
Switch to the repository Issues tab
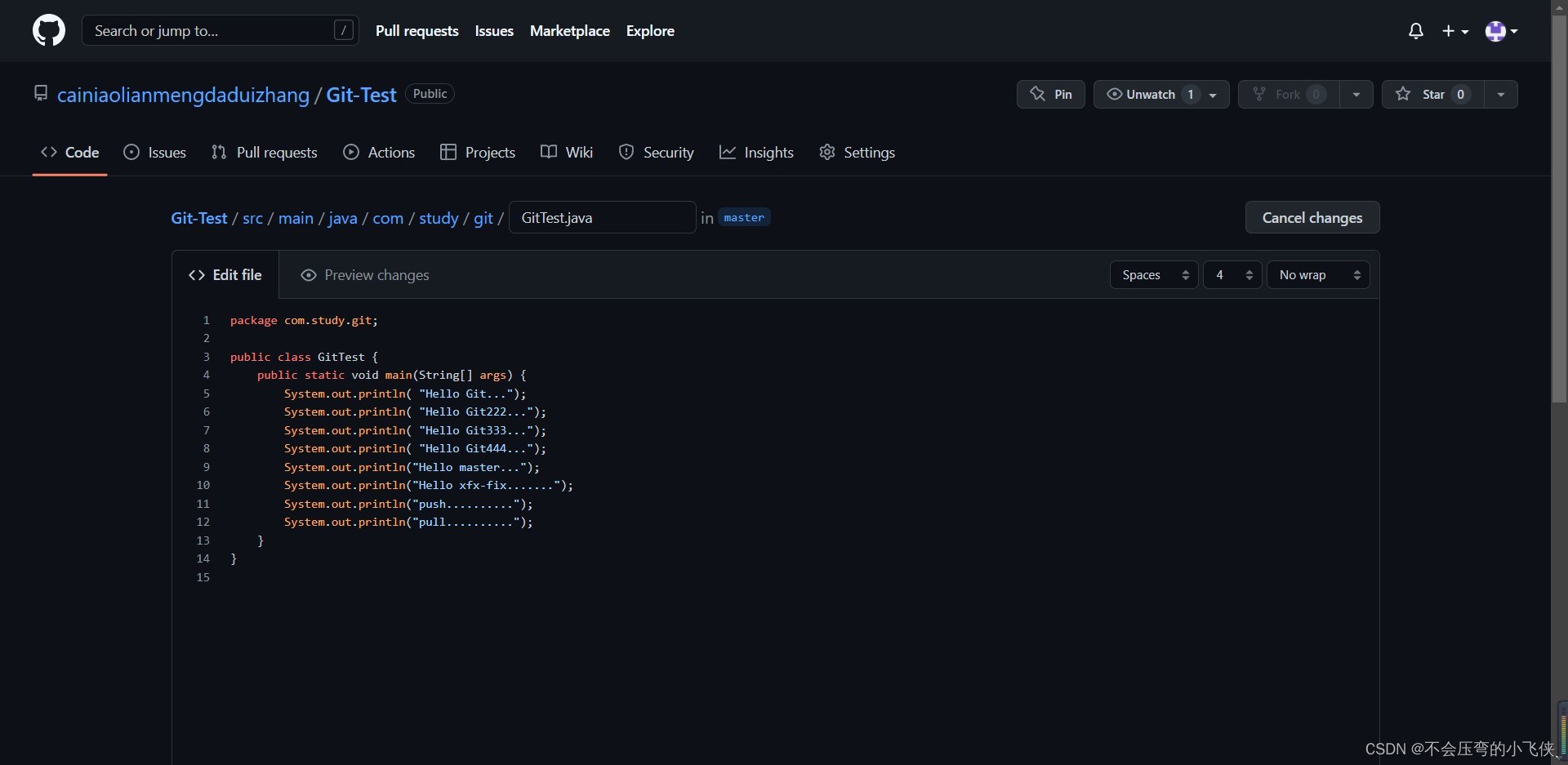[x=154, y=153]
